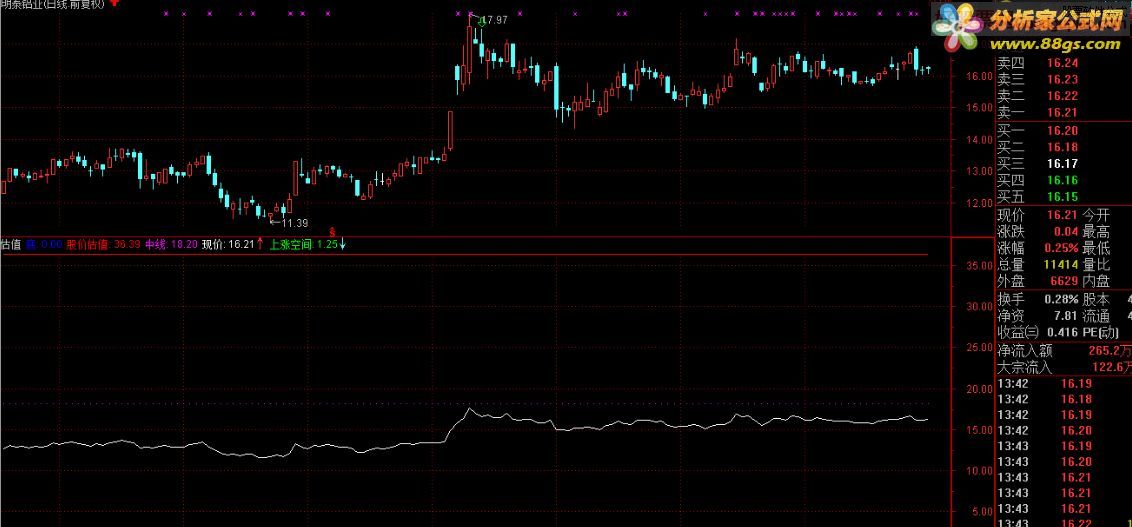Screen dimensions: 1132x527
Task: Click the 现价 16.21 quote row in side panel
Action: click(x=1037, y=215)
